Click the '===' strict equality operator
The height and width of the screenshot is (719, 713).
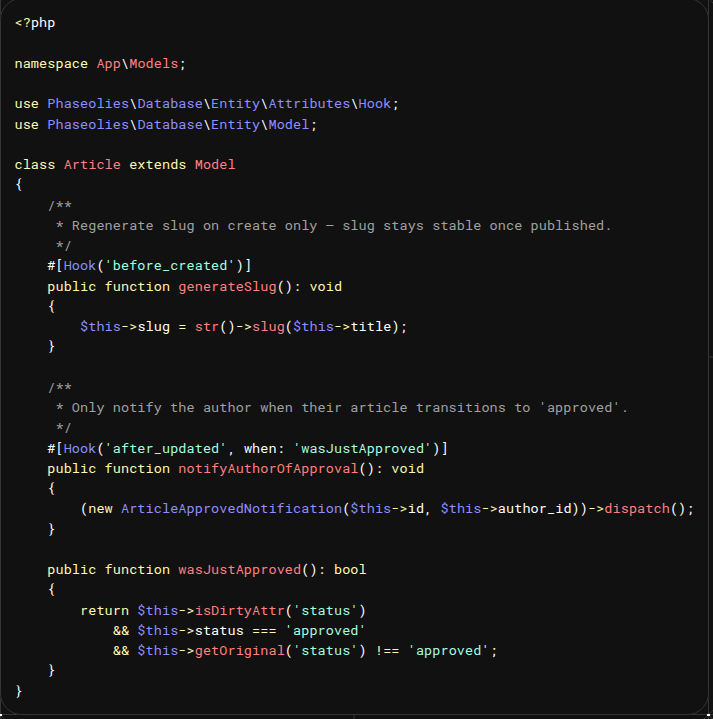[264, 631]
